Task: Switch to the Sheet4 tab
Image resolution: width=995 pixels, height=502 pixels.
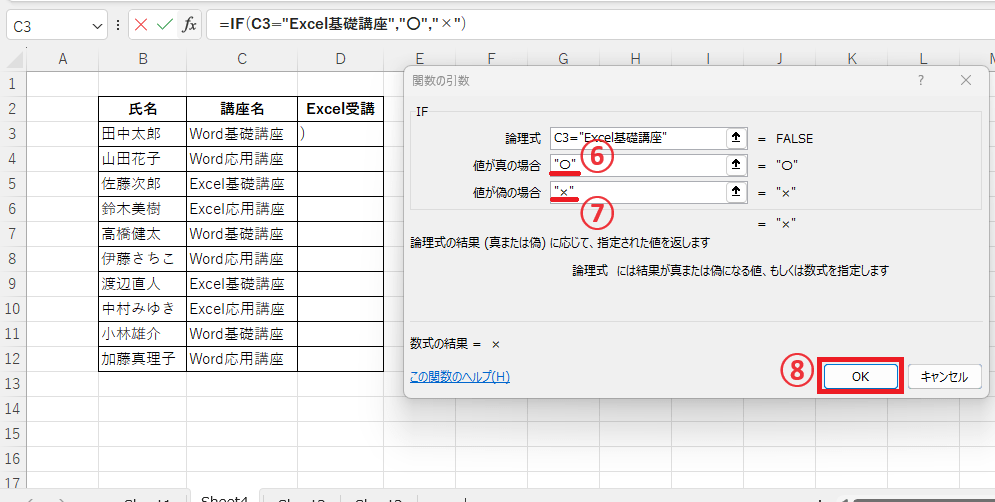Action: pyautogui.click(x=225, y=497)
